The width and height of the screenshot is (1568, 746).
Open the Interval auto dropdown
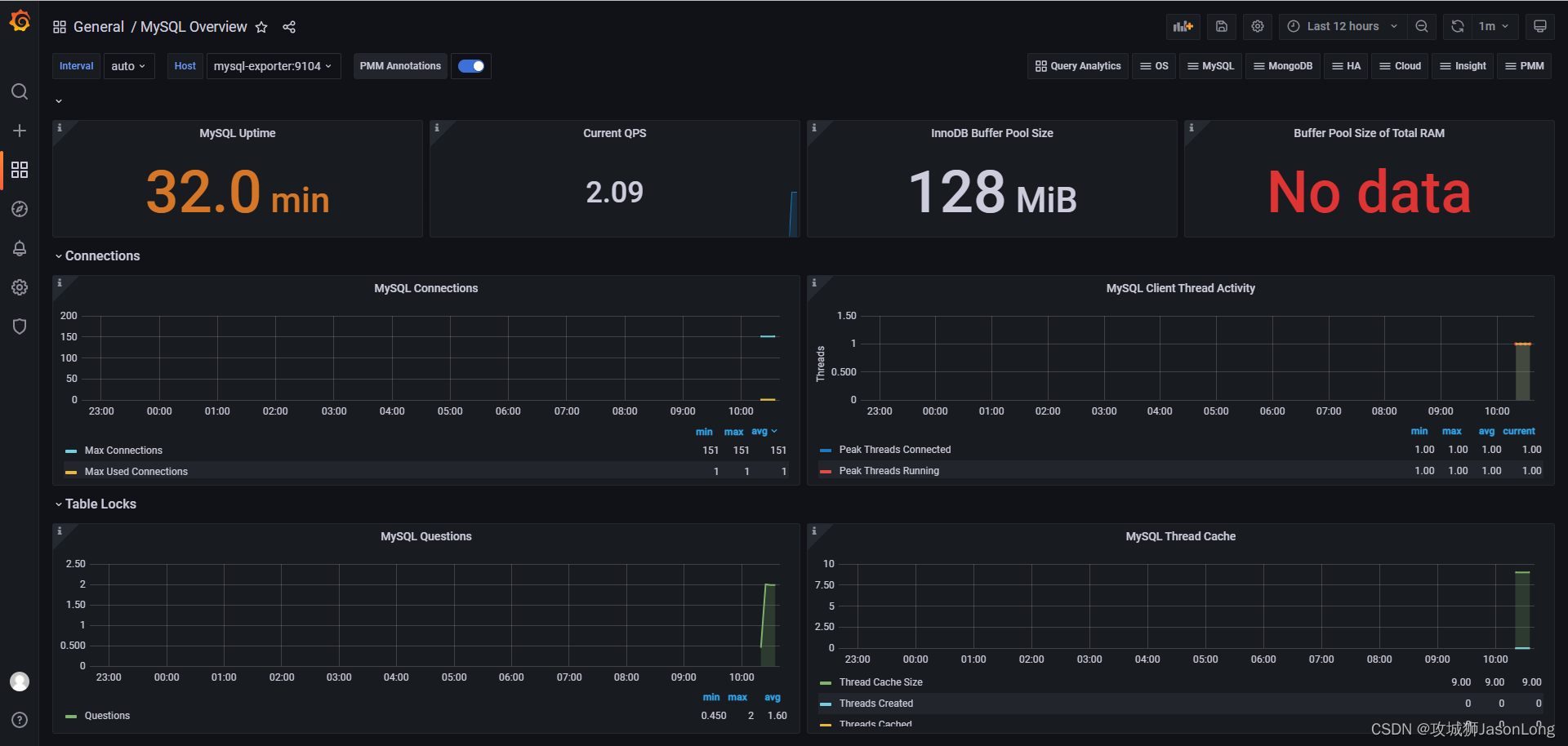(x=129, y=66)
